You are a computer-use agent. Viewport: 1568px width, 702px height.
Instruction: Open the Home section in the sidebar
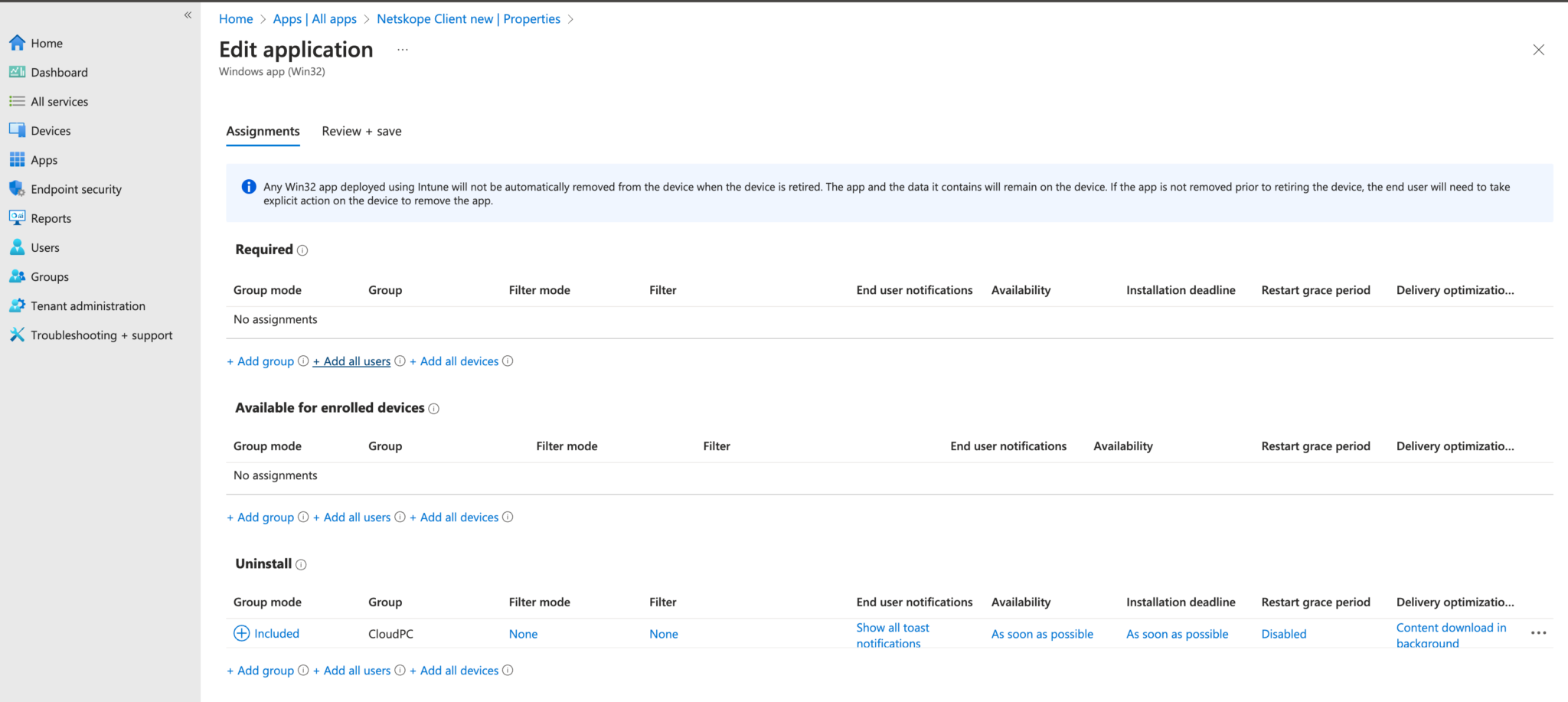click(44, 43)
